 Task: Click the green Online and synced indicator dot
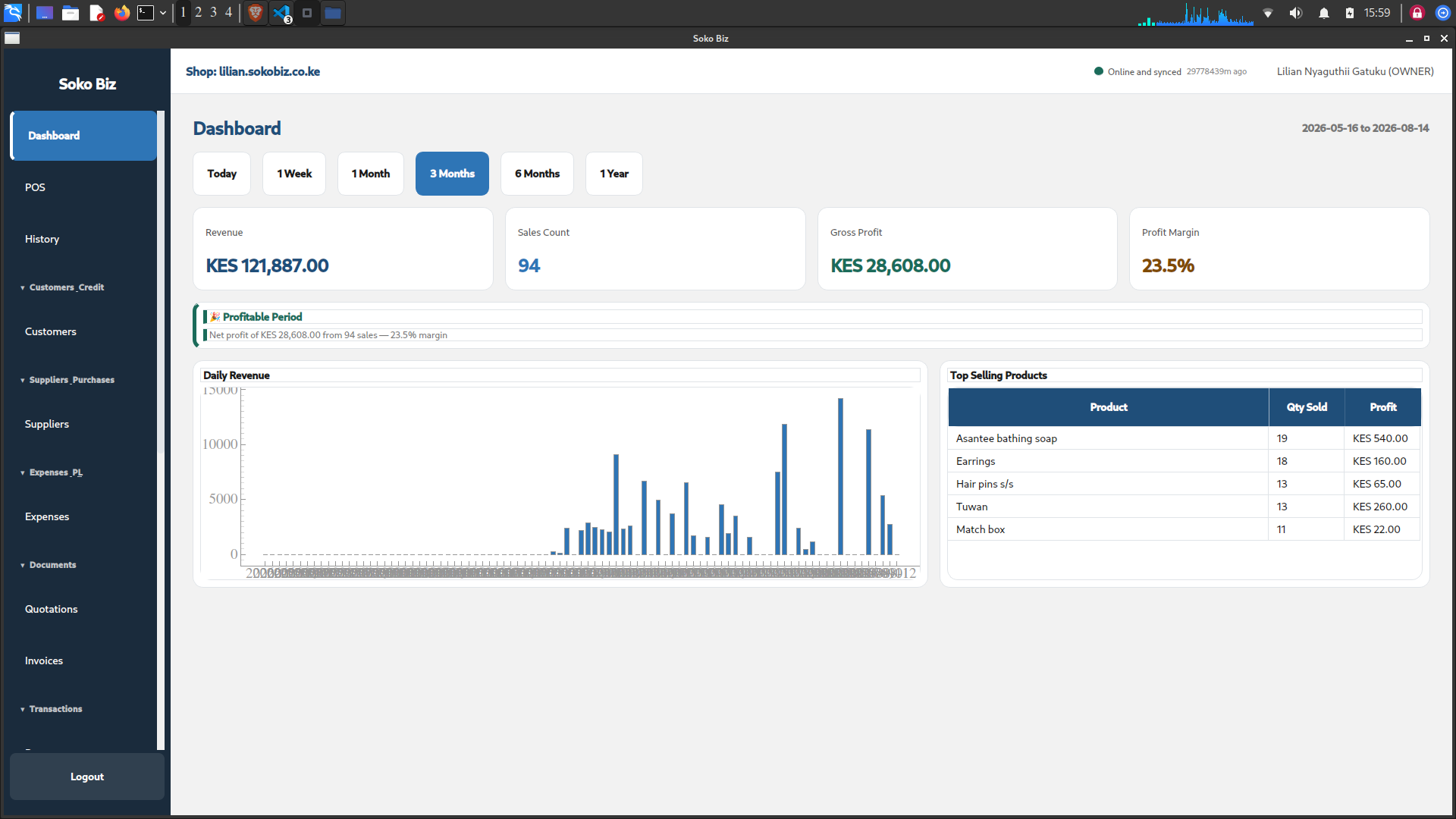click(1099, 71)
